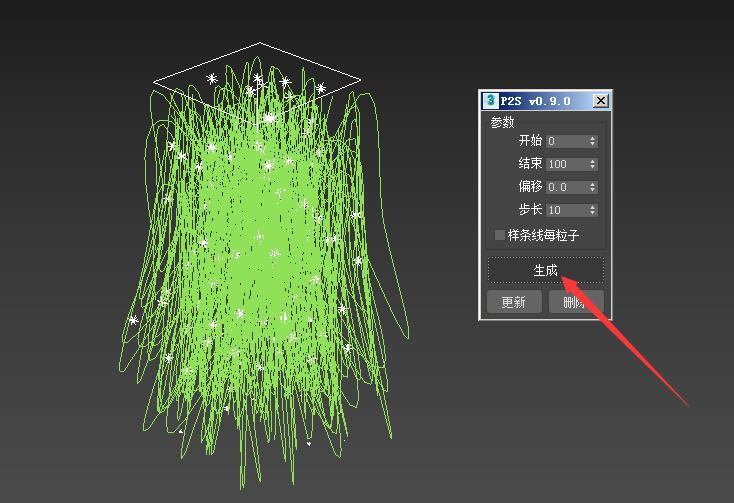Click the P2S v0.9.0 title text
Screen dimensions: 734x503
pos(536,101)
